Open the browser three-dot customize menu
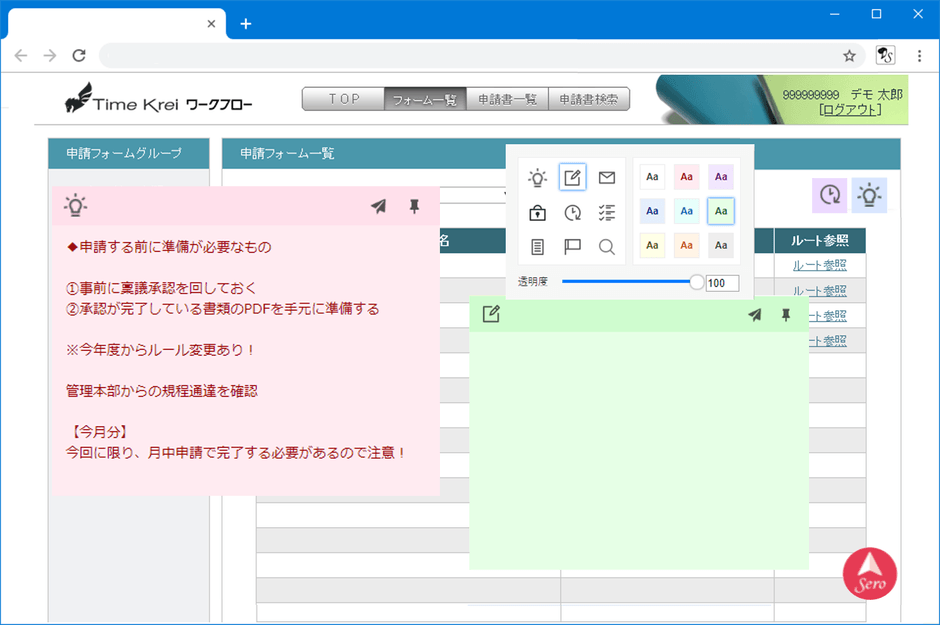Screen dimensions: 940x625 [920, 57]
